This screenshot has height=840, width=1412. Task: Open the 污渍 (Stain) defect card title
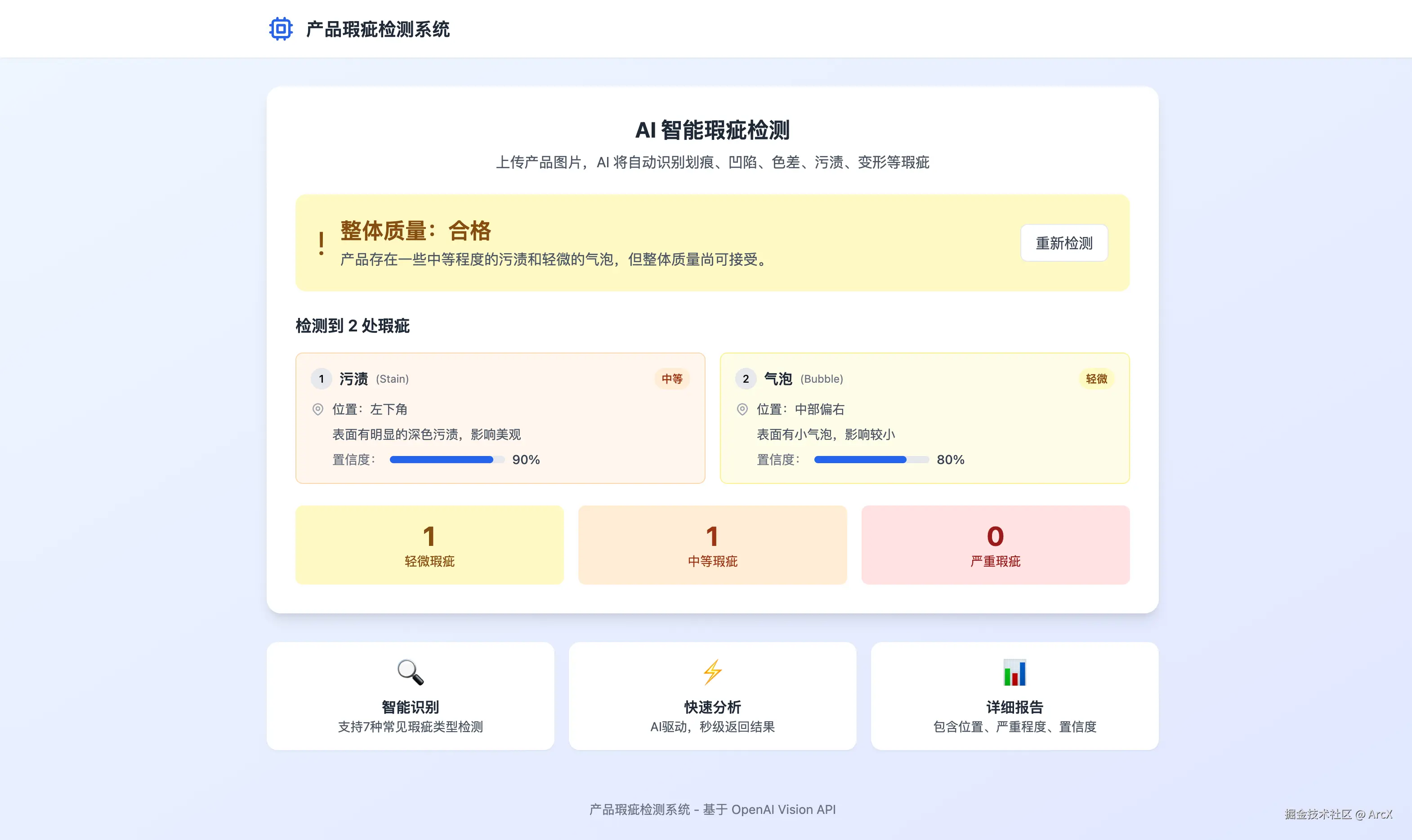pyautogui.click(x=354, y=379)
